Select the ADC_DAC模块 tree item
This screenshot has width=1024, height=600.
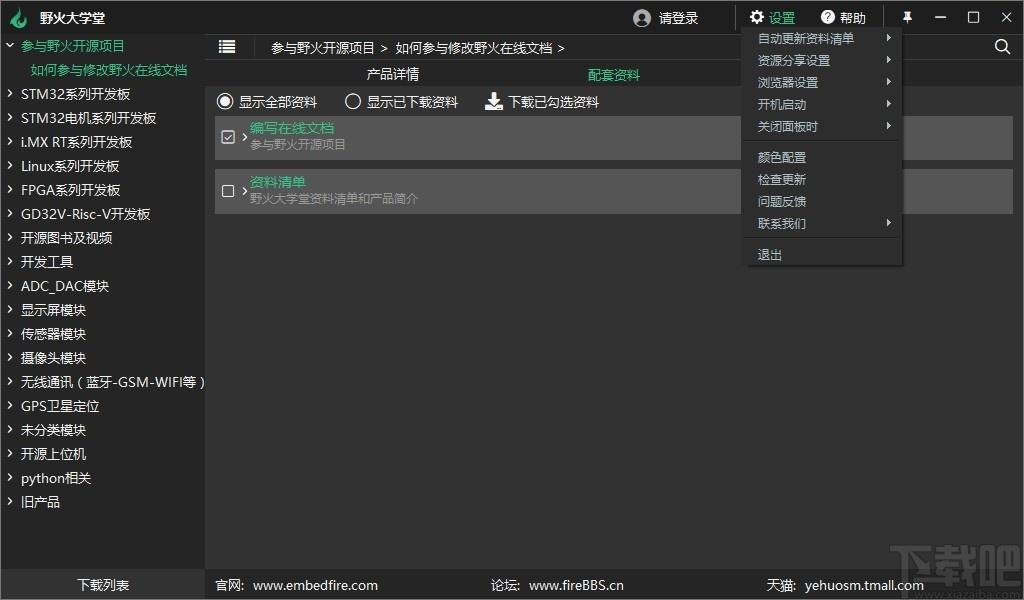point(65,286)
